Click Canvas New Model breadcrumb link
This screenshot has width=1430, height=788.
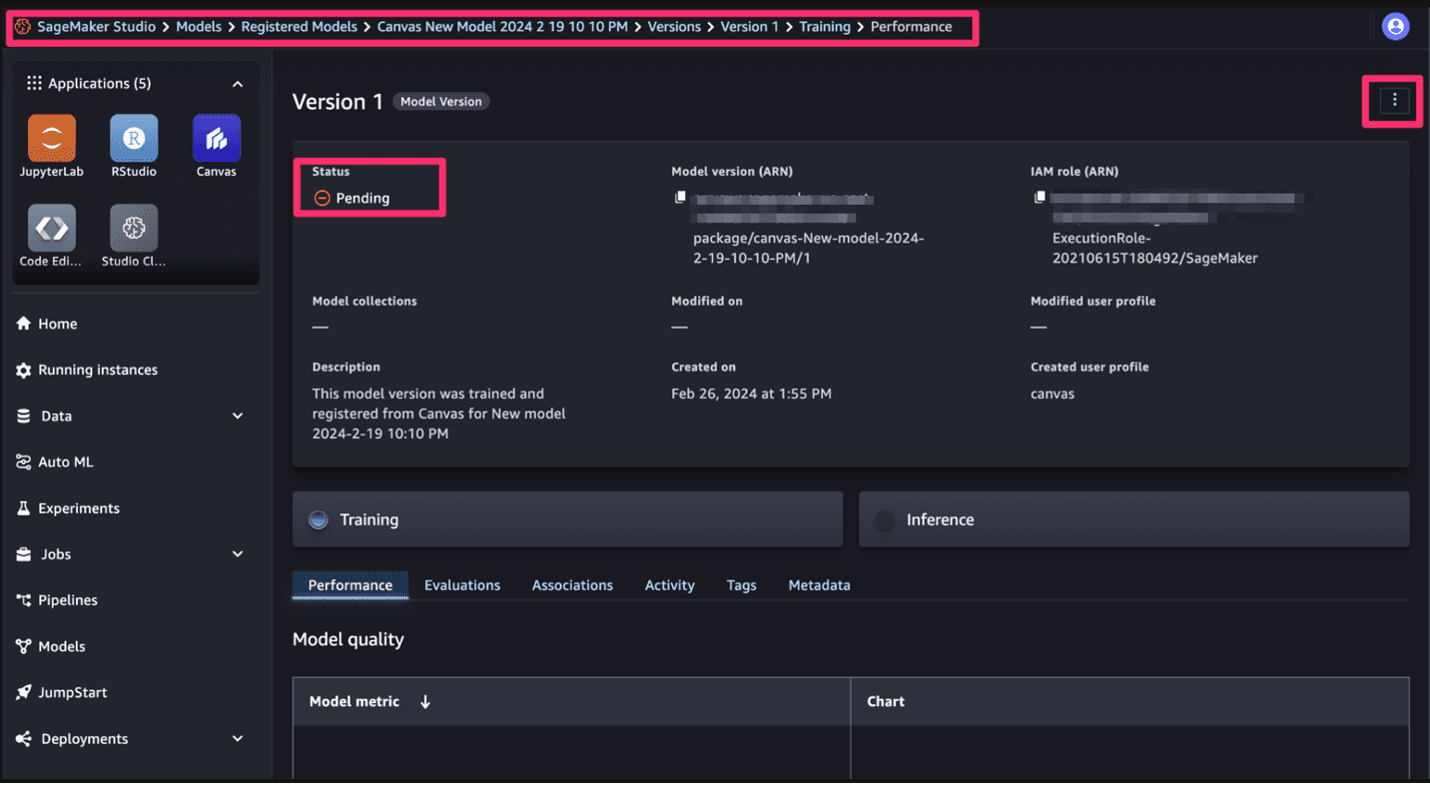[x=502, y=27]
